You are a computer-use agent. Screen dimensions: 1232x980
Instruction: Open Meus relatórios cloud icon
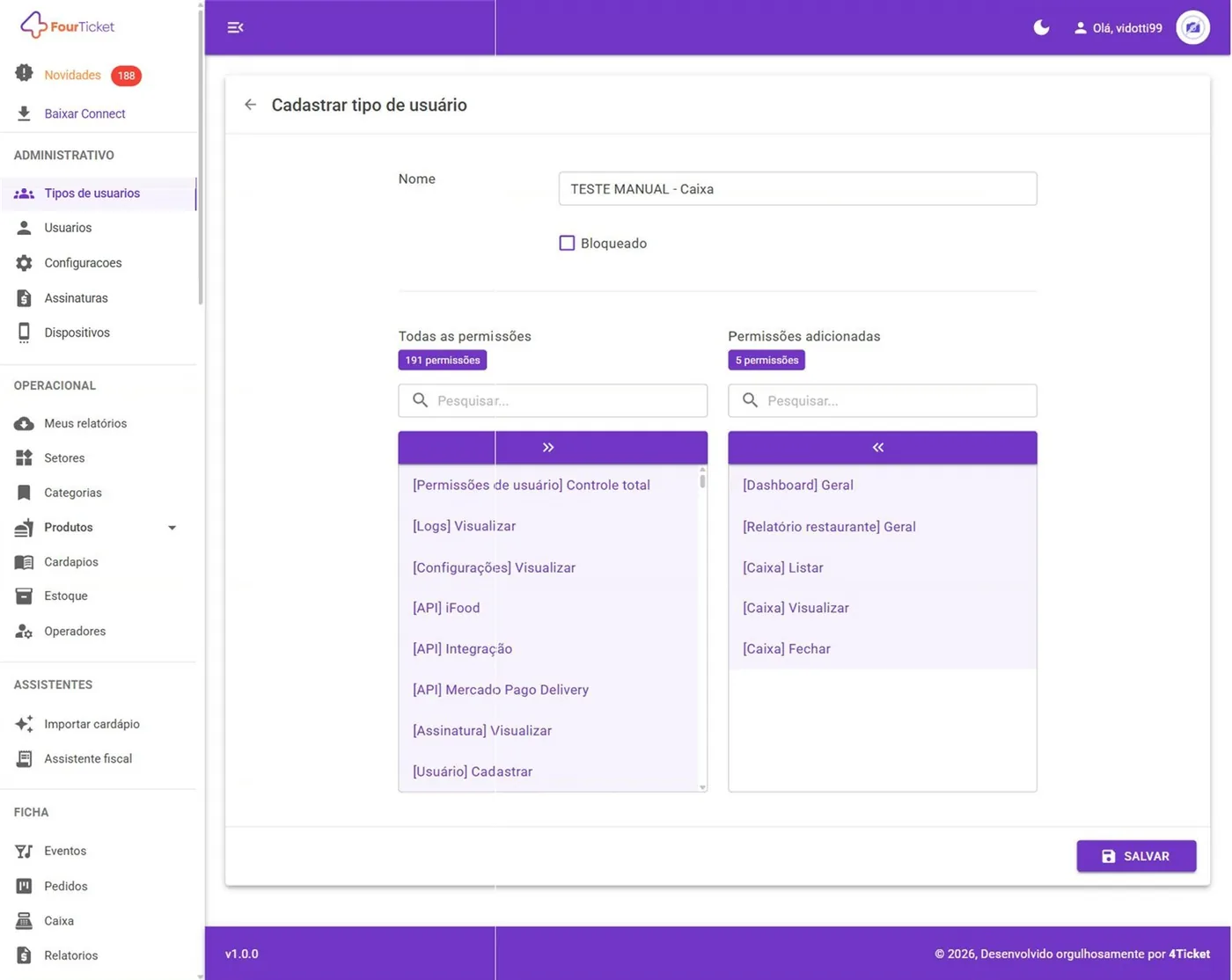[x=24, y=423]
